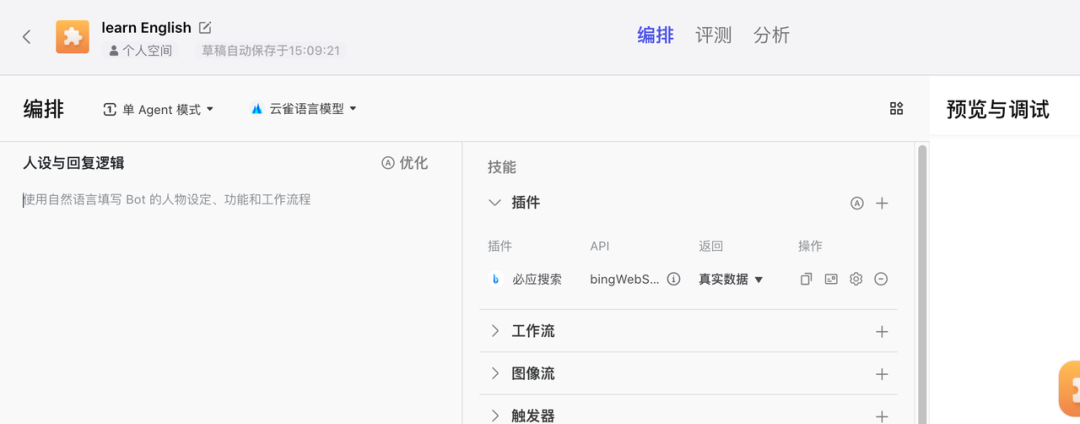Click the orange bot avatar icon
This screenshot has width=1080, height=424.
click(x=72, y=36)
